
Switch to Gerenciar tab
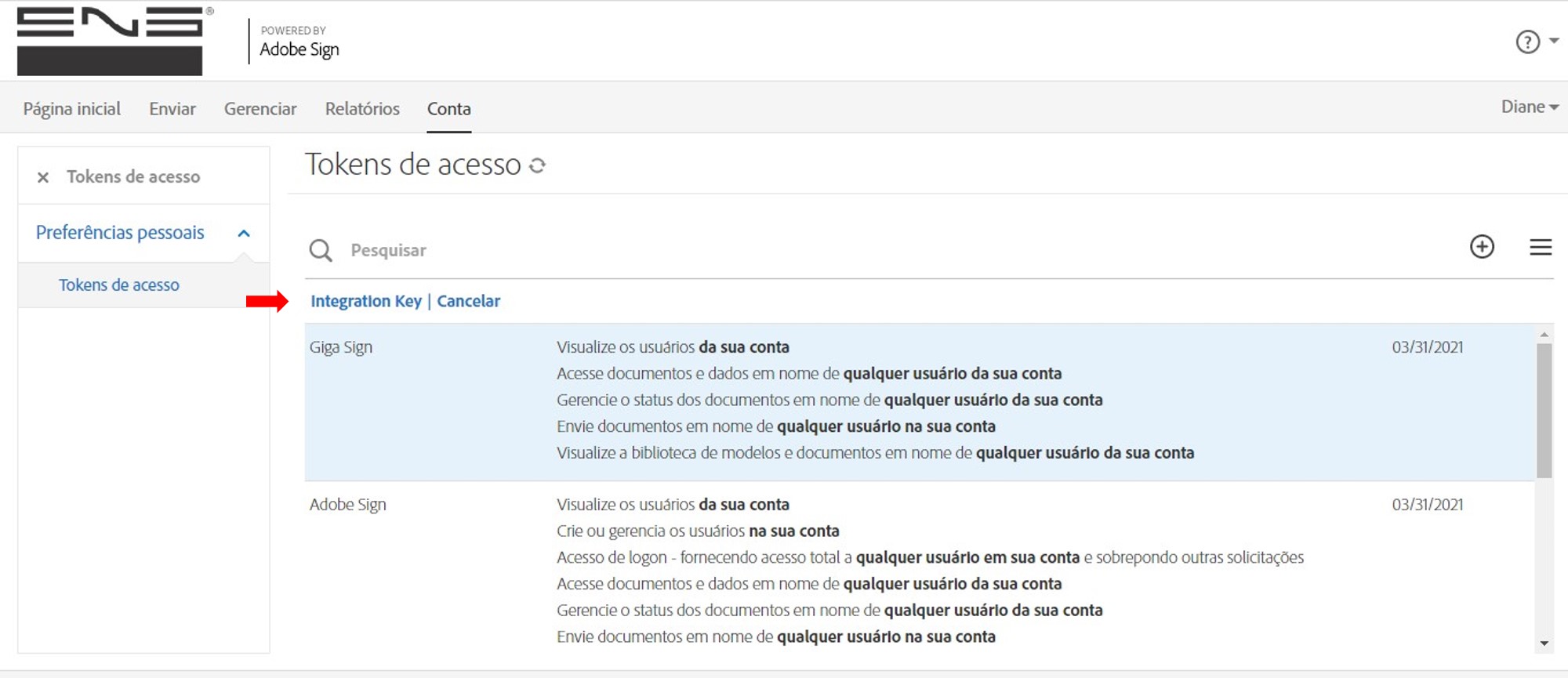260,109
